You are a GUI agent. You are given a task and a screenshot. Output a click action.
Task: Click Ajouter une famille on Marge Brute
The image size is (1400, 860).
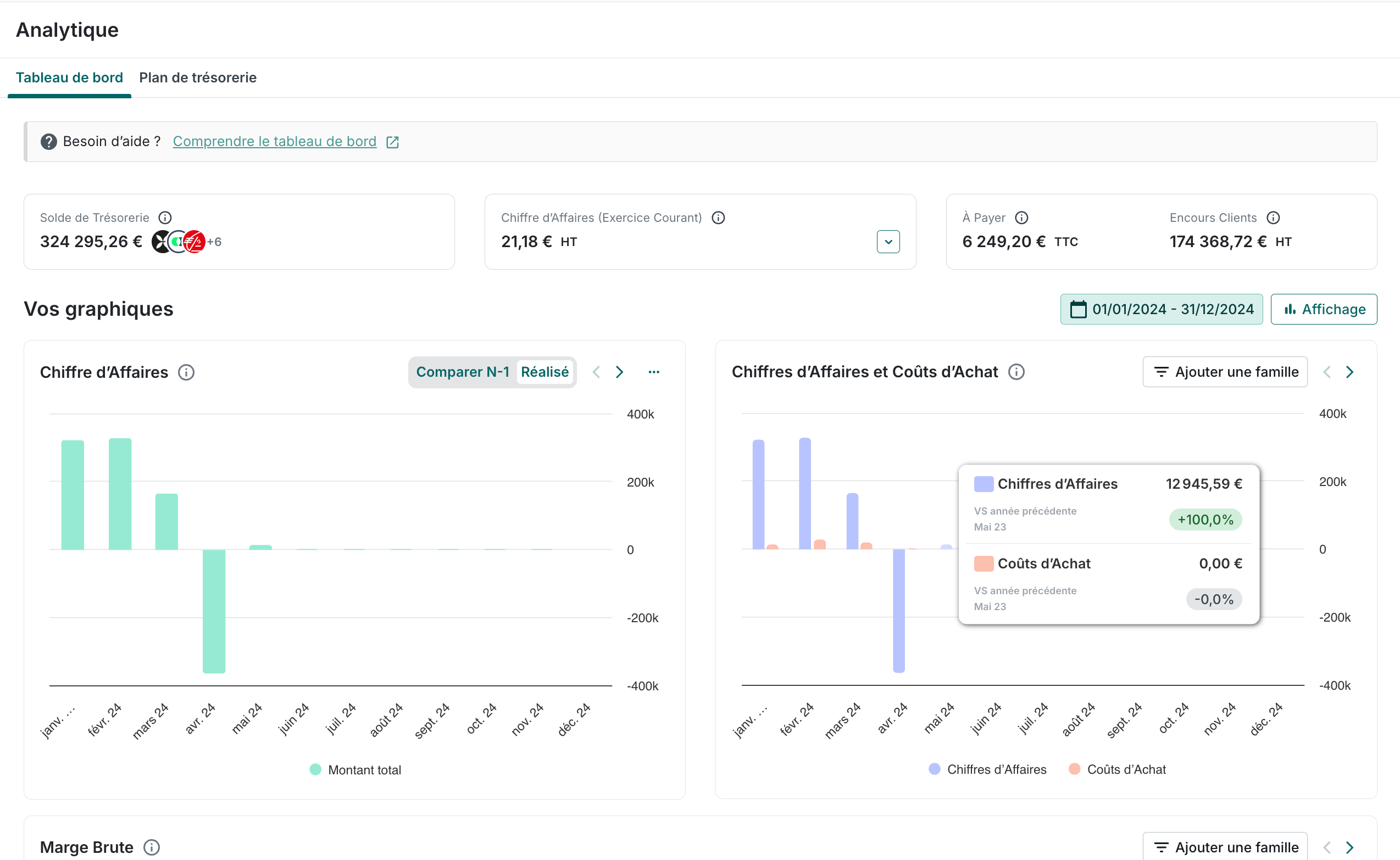coord(1225,847)
